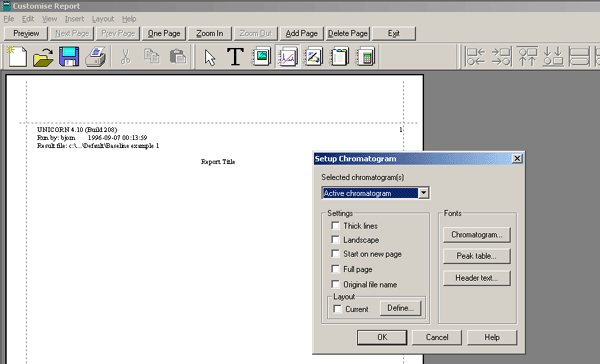The height and width of the screenshot is (364, 600).
Task: Click the UNICORN 4.10 header line
Action: (x=77, y=130)
